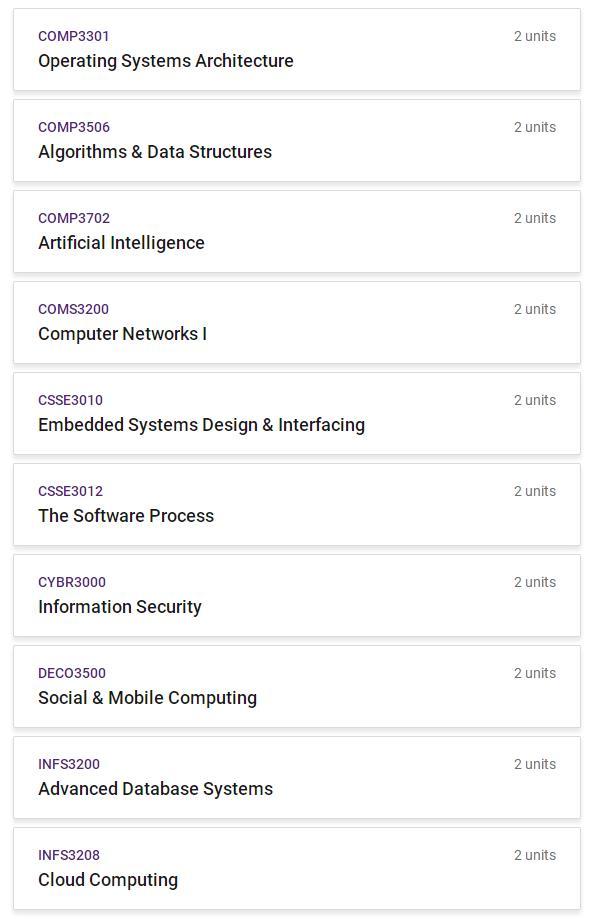
Task: Click the INFS3208 course code
Action: [x=69, y=855]
